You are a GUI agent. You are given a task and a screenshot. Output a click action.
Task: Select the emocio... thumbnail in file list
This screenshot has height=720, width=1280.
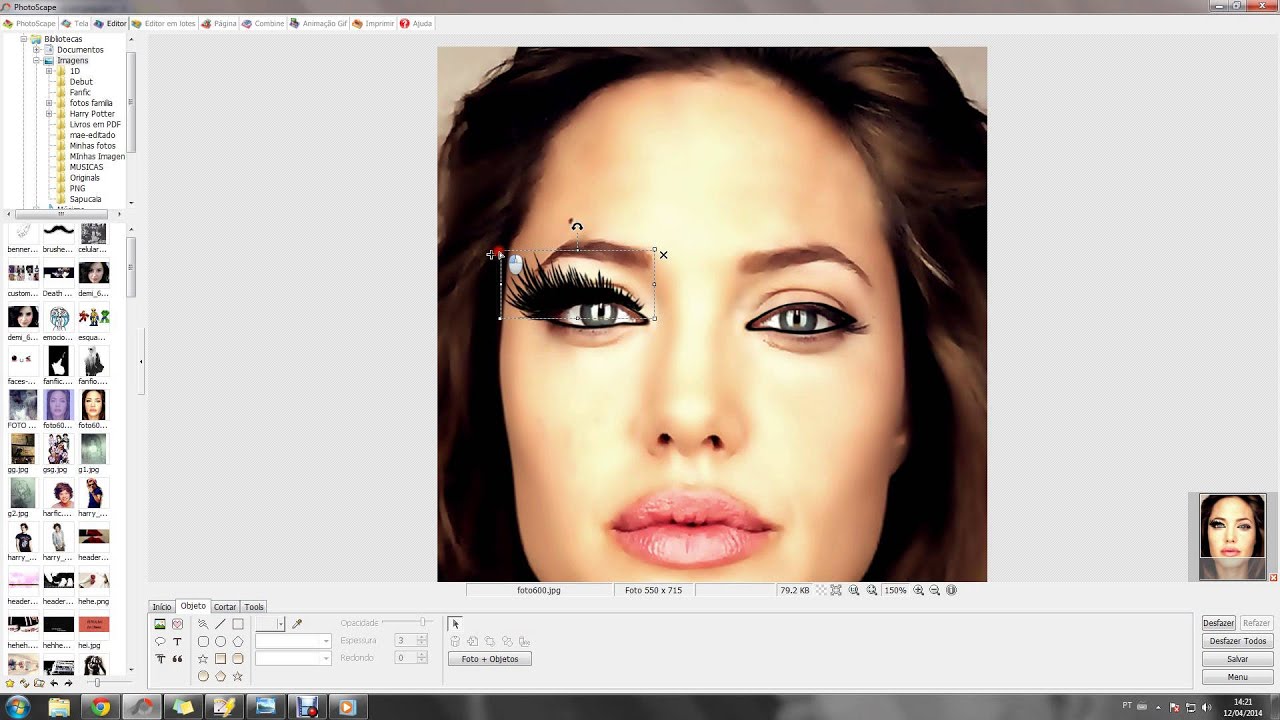[58, 317]
